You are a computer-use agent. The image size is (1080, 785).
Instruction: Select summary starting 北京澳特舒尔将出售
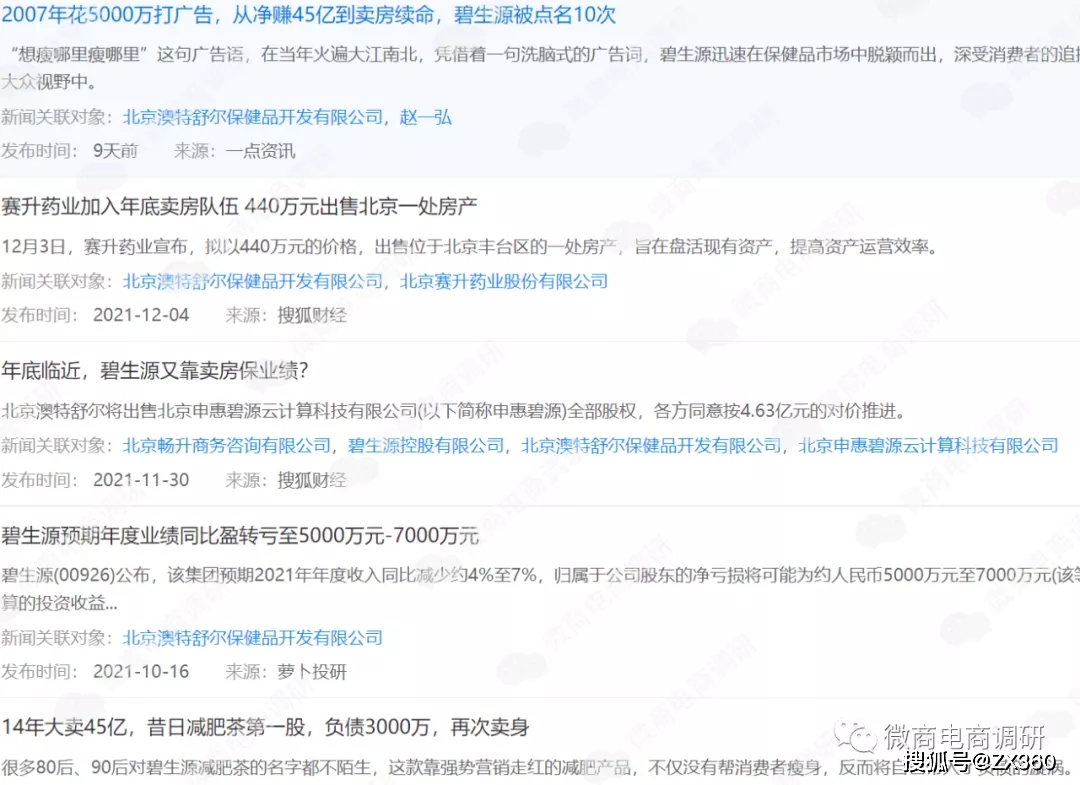point(453,411)
